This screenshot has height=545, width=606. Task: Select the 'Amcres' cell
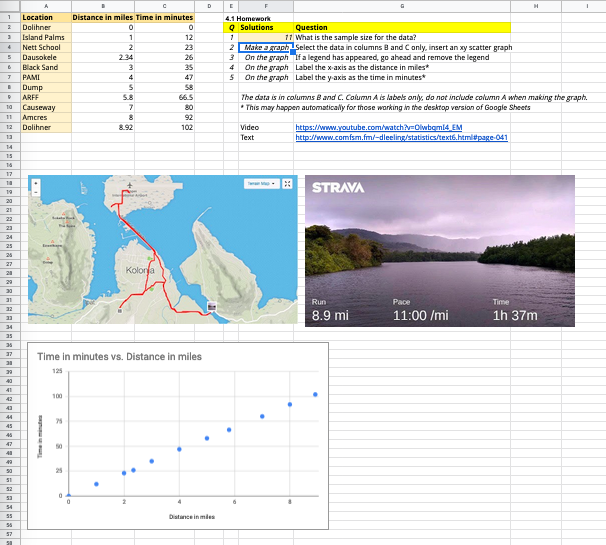click(x=46, y=118)
